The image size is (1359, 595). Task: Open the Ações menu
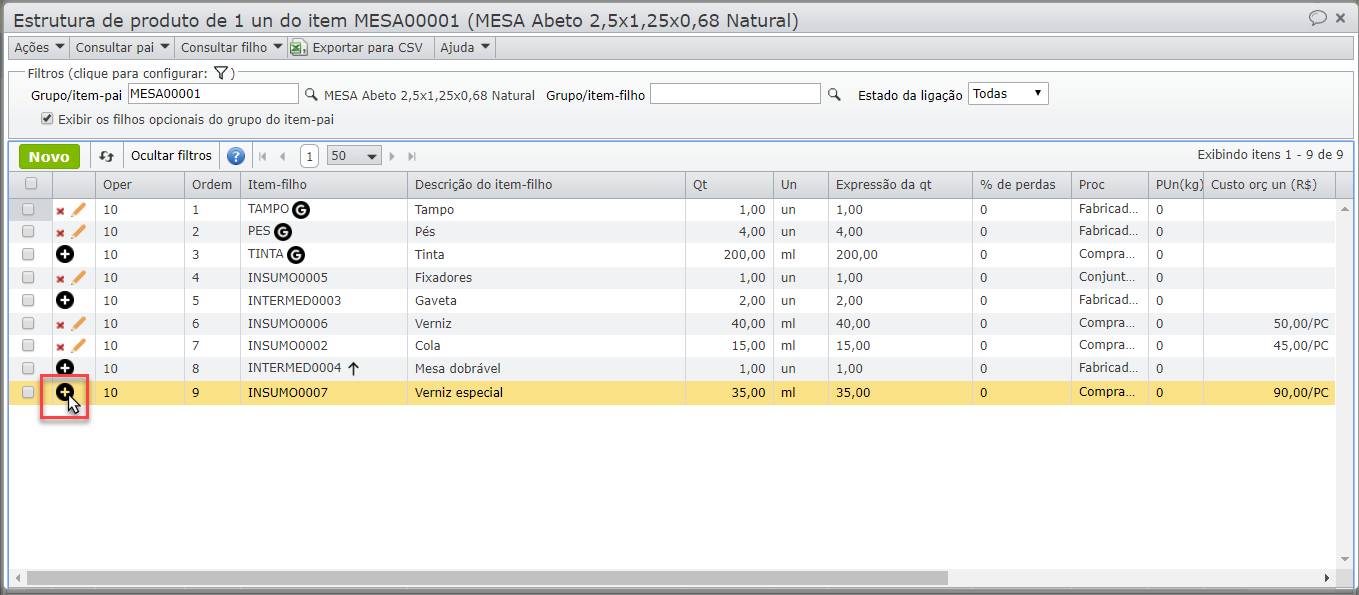click(x=39, y=47)
